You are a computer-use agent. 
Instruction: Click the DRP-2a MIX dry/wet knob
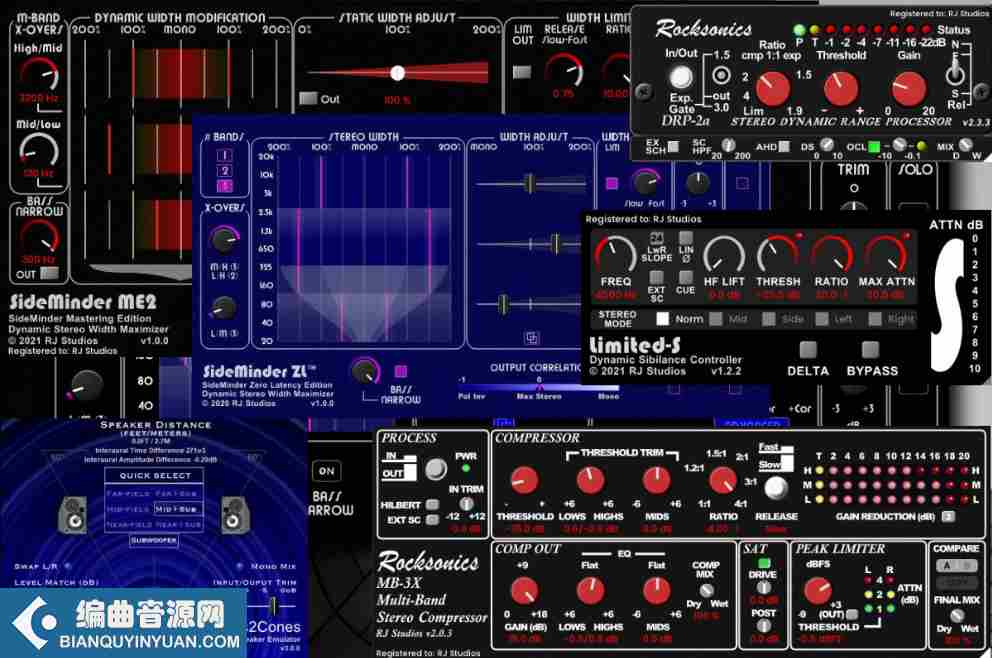pyautogui.click(x=965, y=146)
